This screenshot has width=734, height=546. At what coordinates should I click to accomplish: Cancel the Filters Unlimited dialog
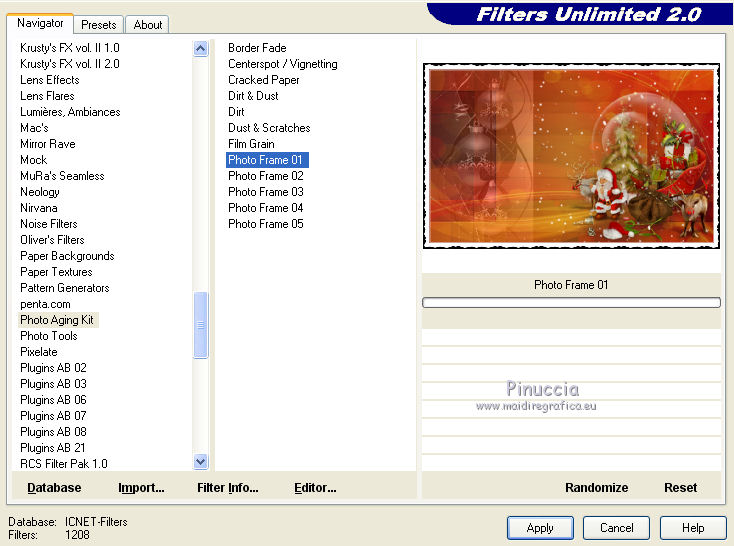click(617, 528)
